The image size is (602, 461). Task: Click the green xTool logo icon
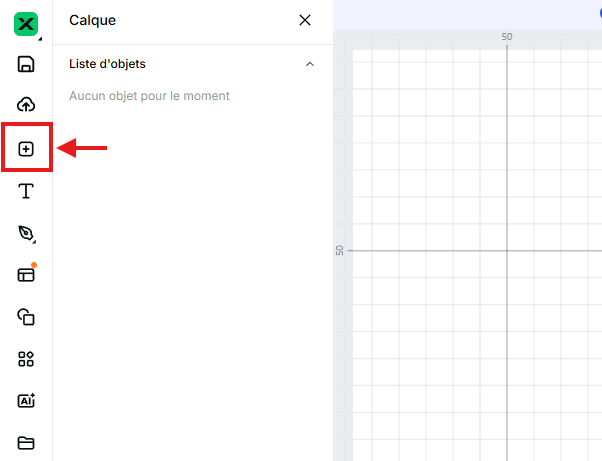tap(26, 22)
